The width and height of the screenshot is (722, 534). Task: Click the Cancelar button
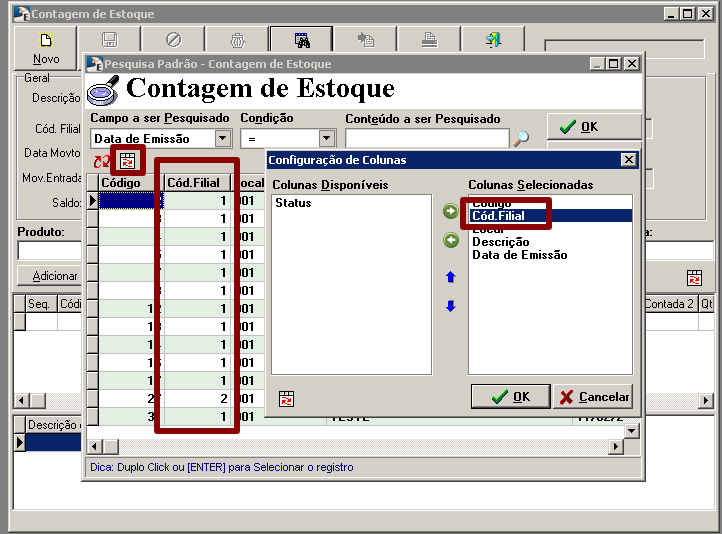pyautogui.click(x=593, y=397)
